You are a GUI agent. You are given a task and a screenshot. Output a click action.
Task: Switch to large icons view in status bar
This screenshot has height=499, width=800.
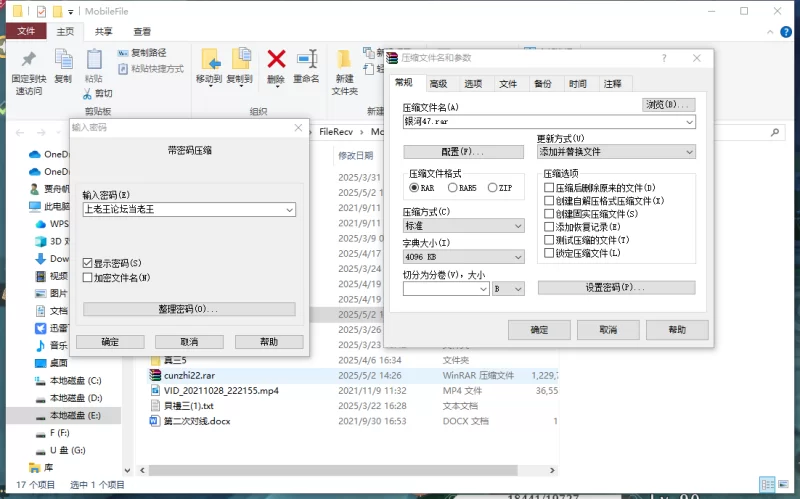tap(783, 484)
